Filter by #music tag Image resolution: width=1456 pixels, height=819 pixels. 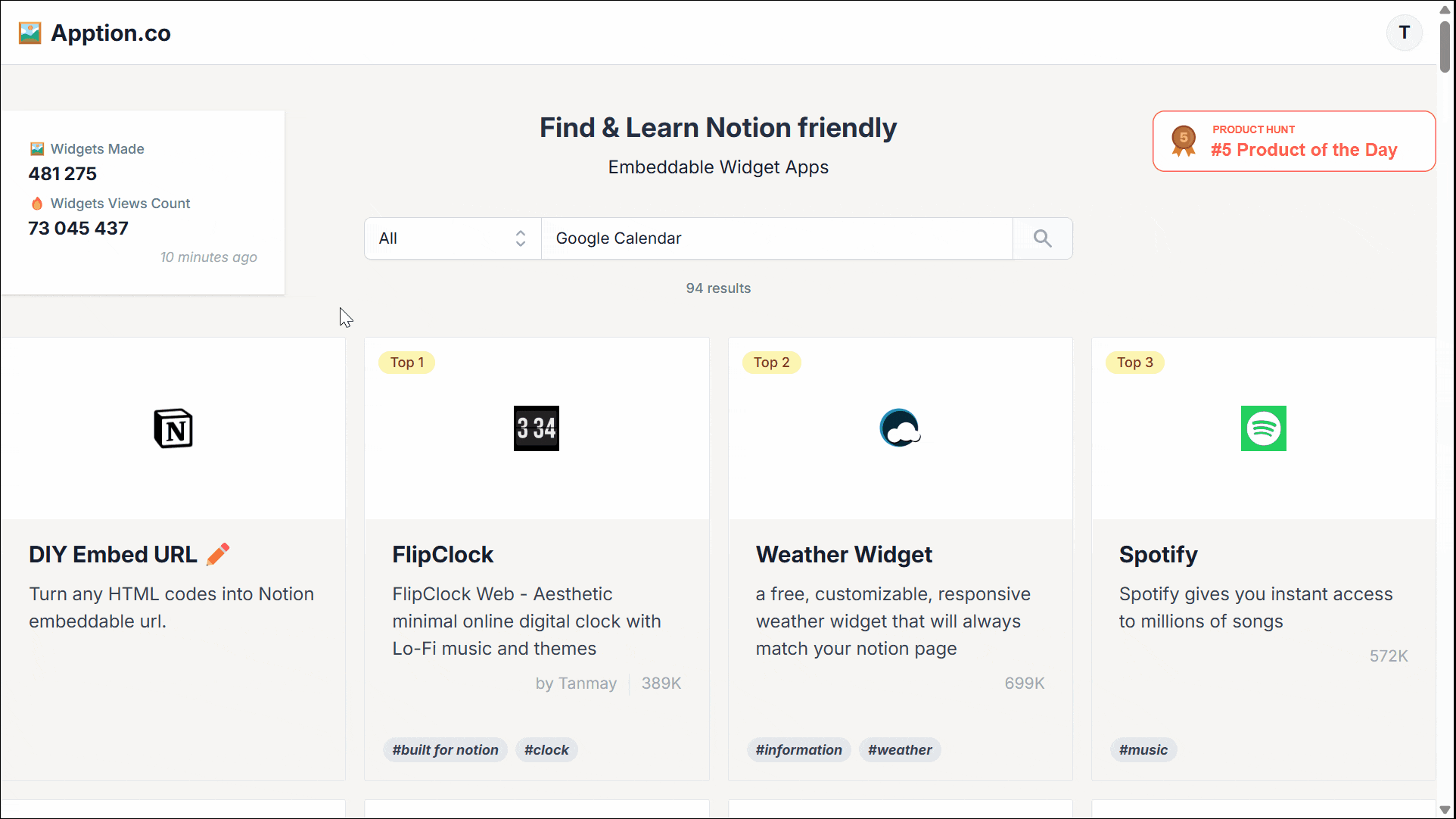pyautogui.click(x=1143, y=750)
